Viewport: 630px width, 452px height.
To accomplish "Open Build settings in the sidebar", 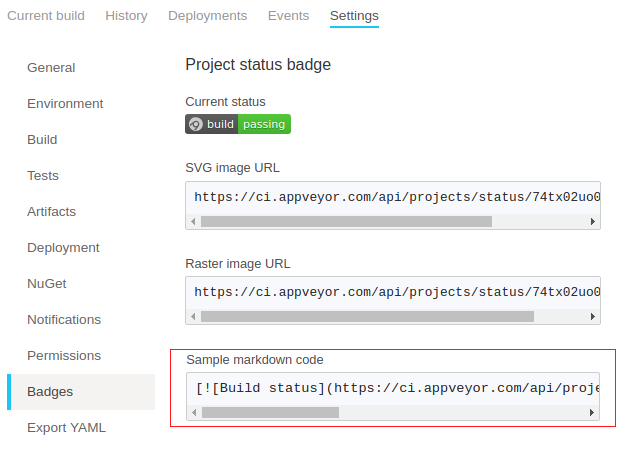I will pos(42,140).
